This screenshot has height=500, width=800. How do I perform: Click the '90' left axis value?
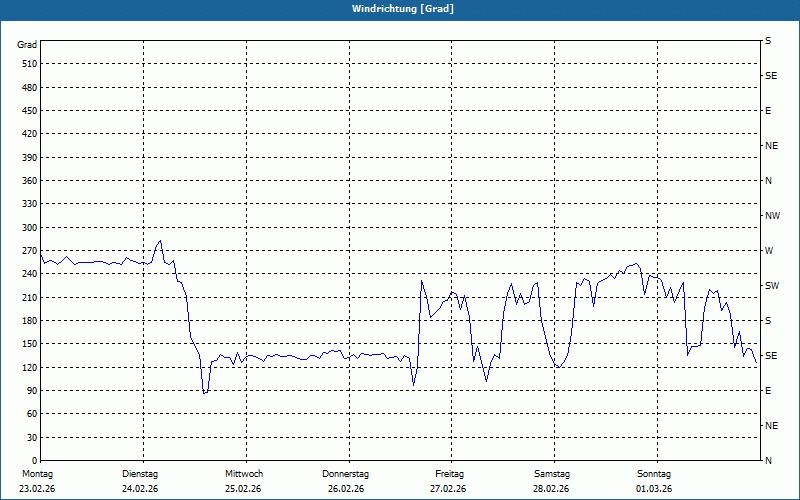[x=33, y=390]
